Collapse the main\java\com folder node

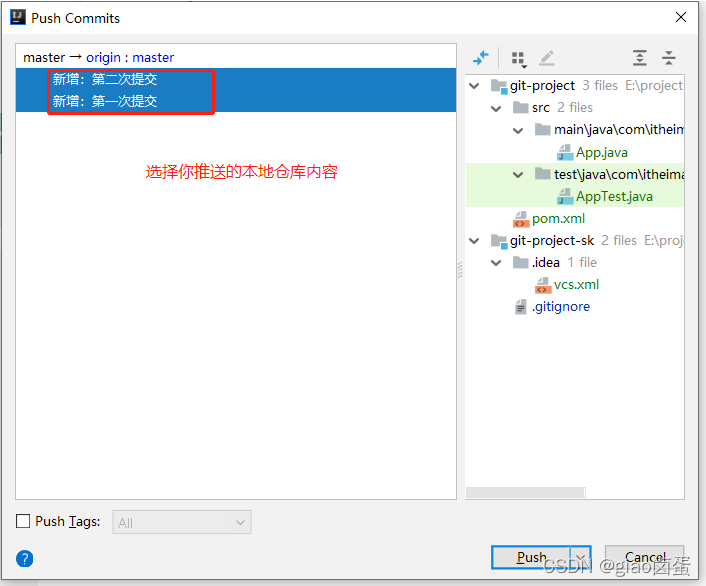pyautogui.click(x=518, y=131)
